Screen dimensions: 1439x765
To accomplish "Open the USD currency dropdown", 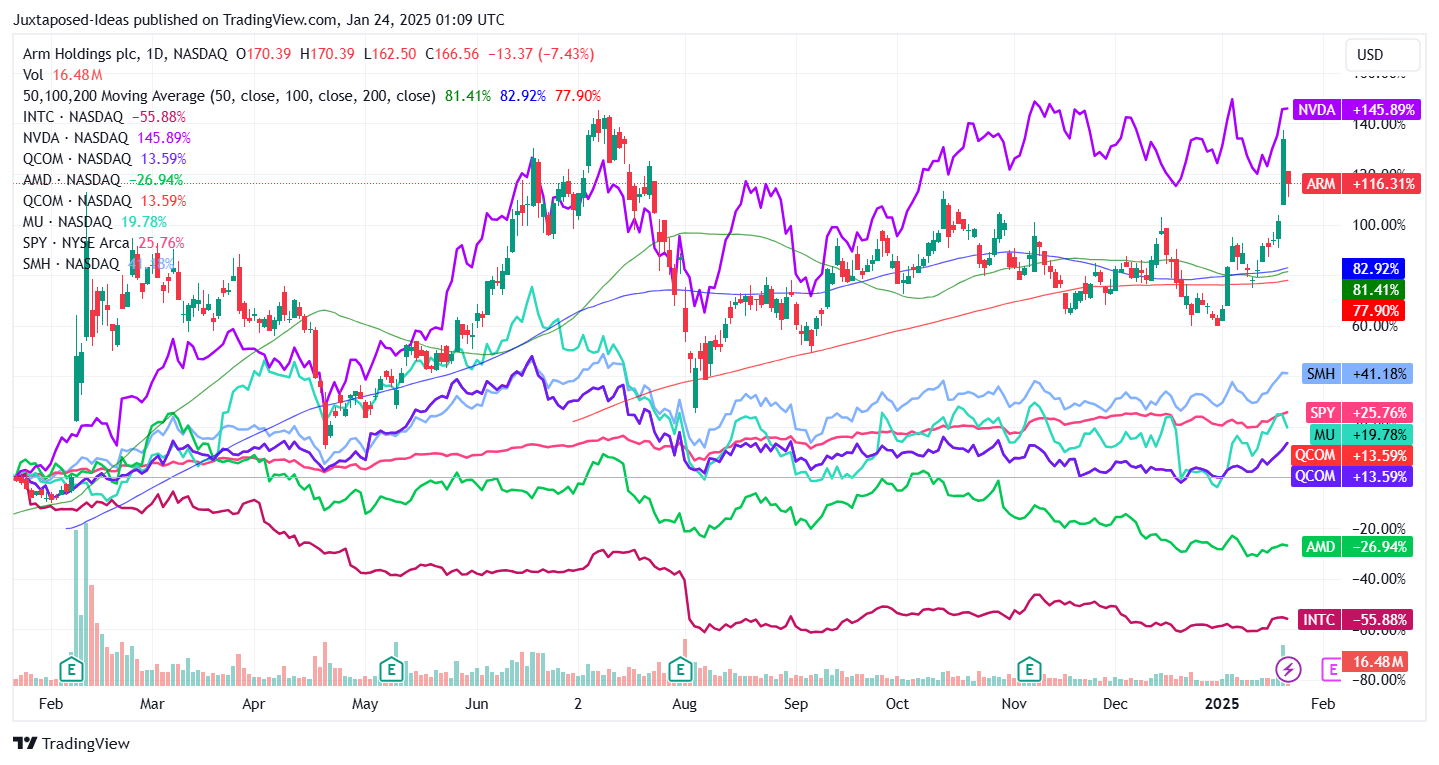I will pos(1381,55).
